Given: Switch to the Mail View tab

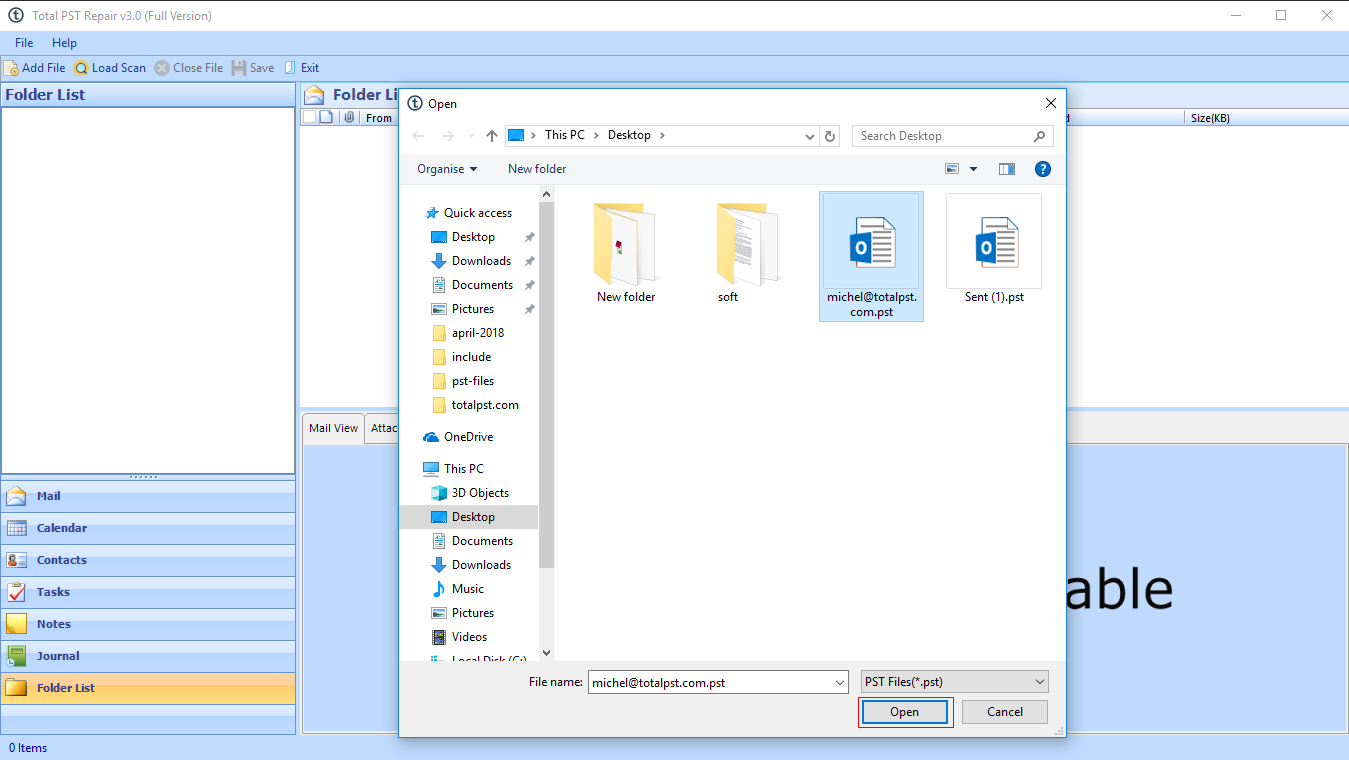Looking at the screenshot, I should coord(333,428).
